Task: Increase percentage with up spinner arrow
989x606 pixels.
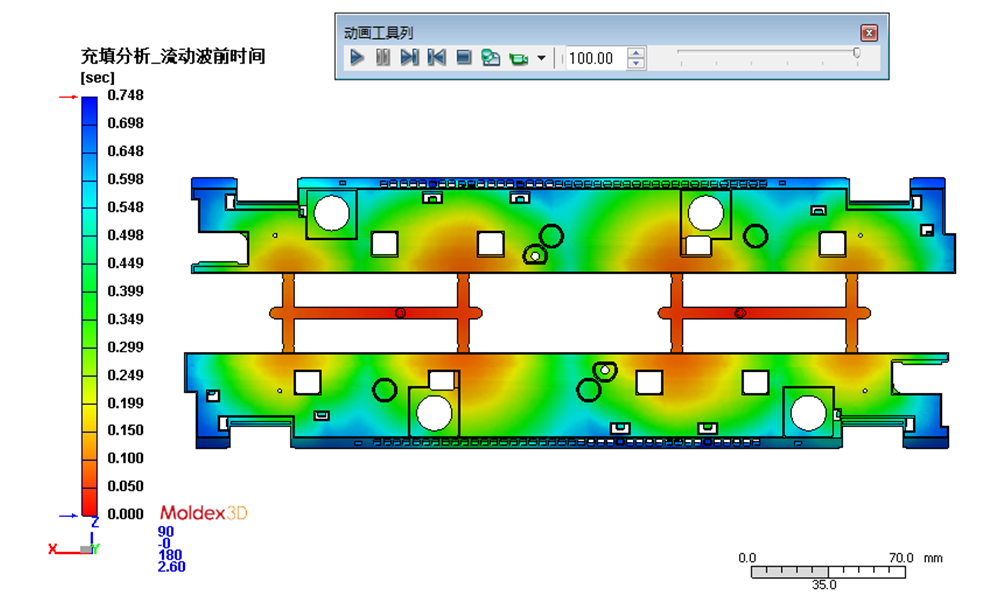Action: pos(636,53)
